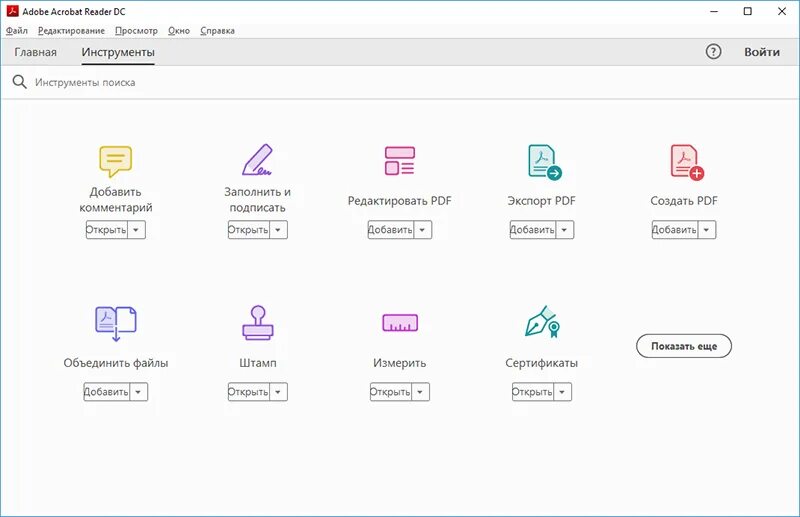Click the Штамп stamp icon
800x517 pixels.
[x=258, y=323]
